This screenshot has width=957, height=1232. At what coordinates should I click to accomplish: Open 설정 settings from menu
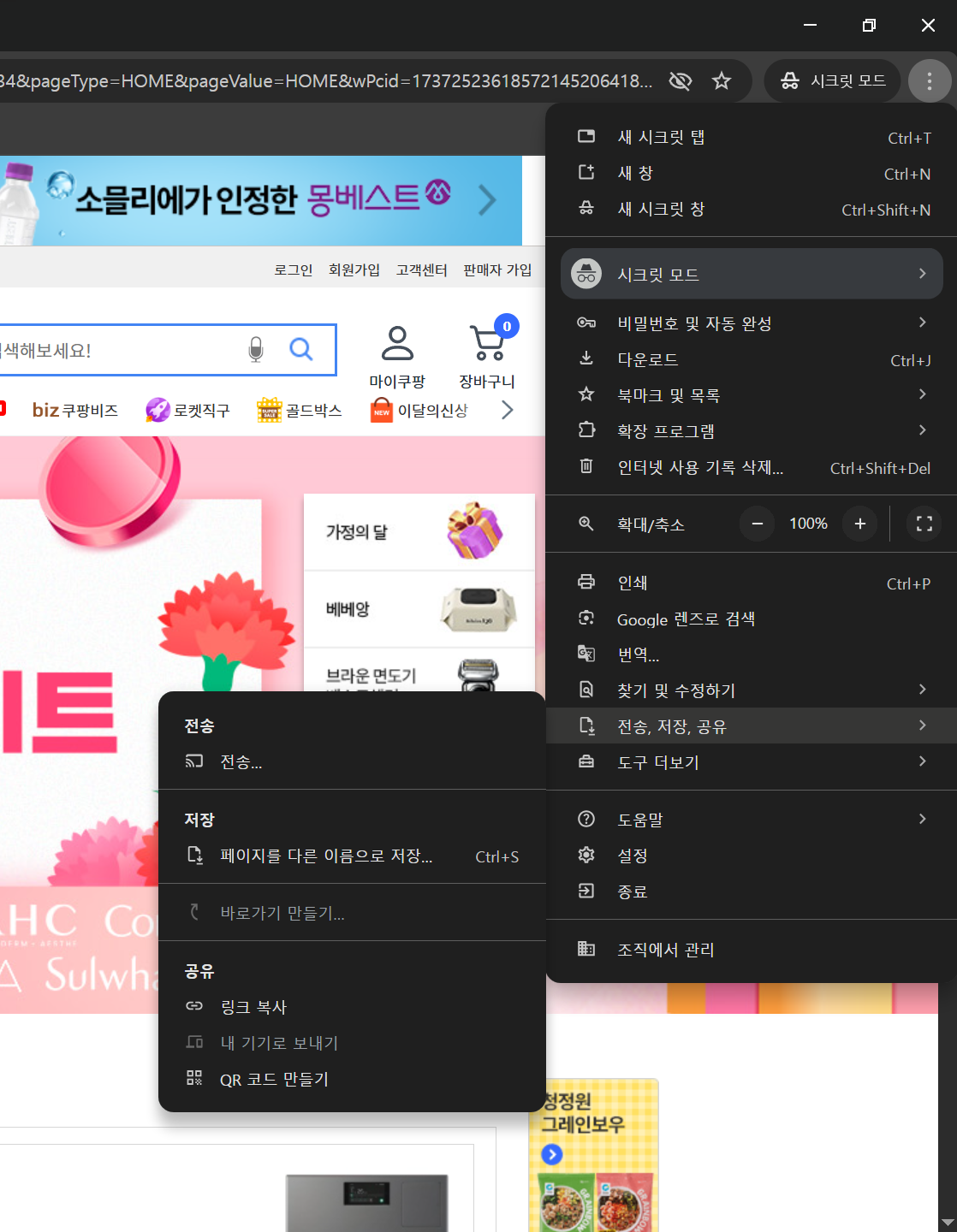(751, 855)
